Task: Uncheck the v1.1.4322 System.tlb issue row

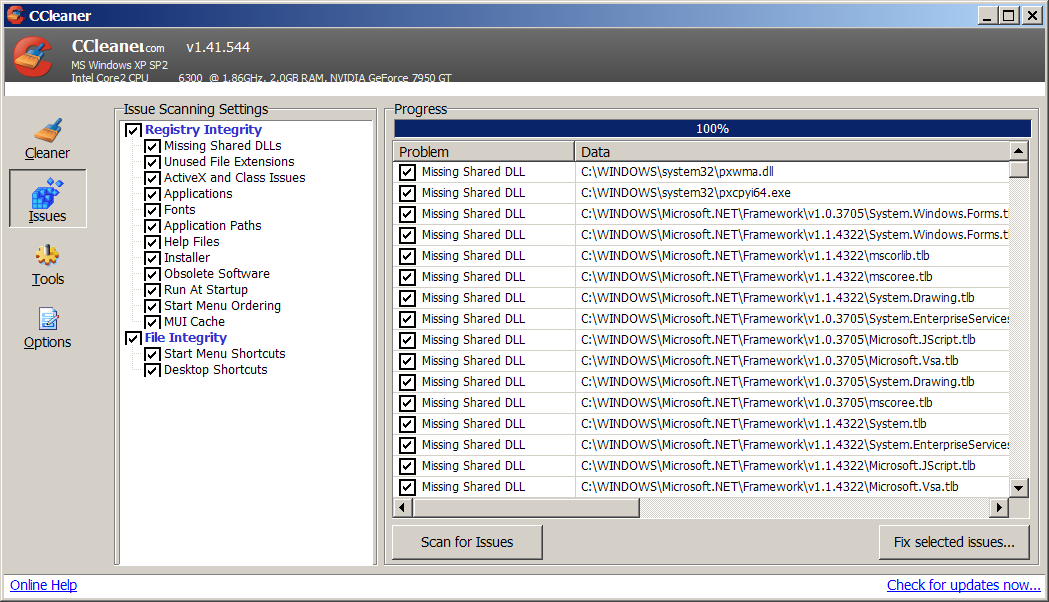Action: [x=407, y=425]
